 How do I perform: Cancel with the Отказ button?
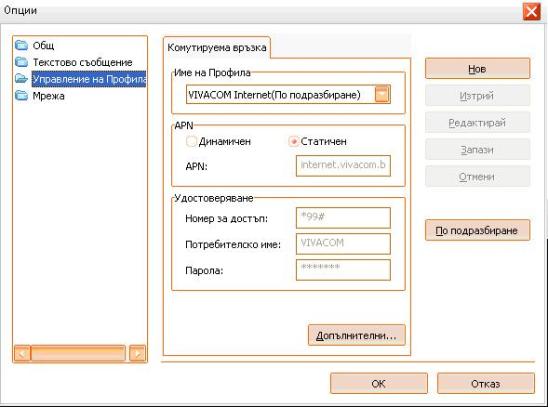click(x=486, y=384)
